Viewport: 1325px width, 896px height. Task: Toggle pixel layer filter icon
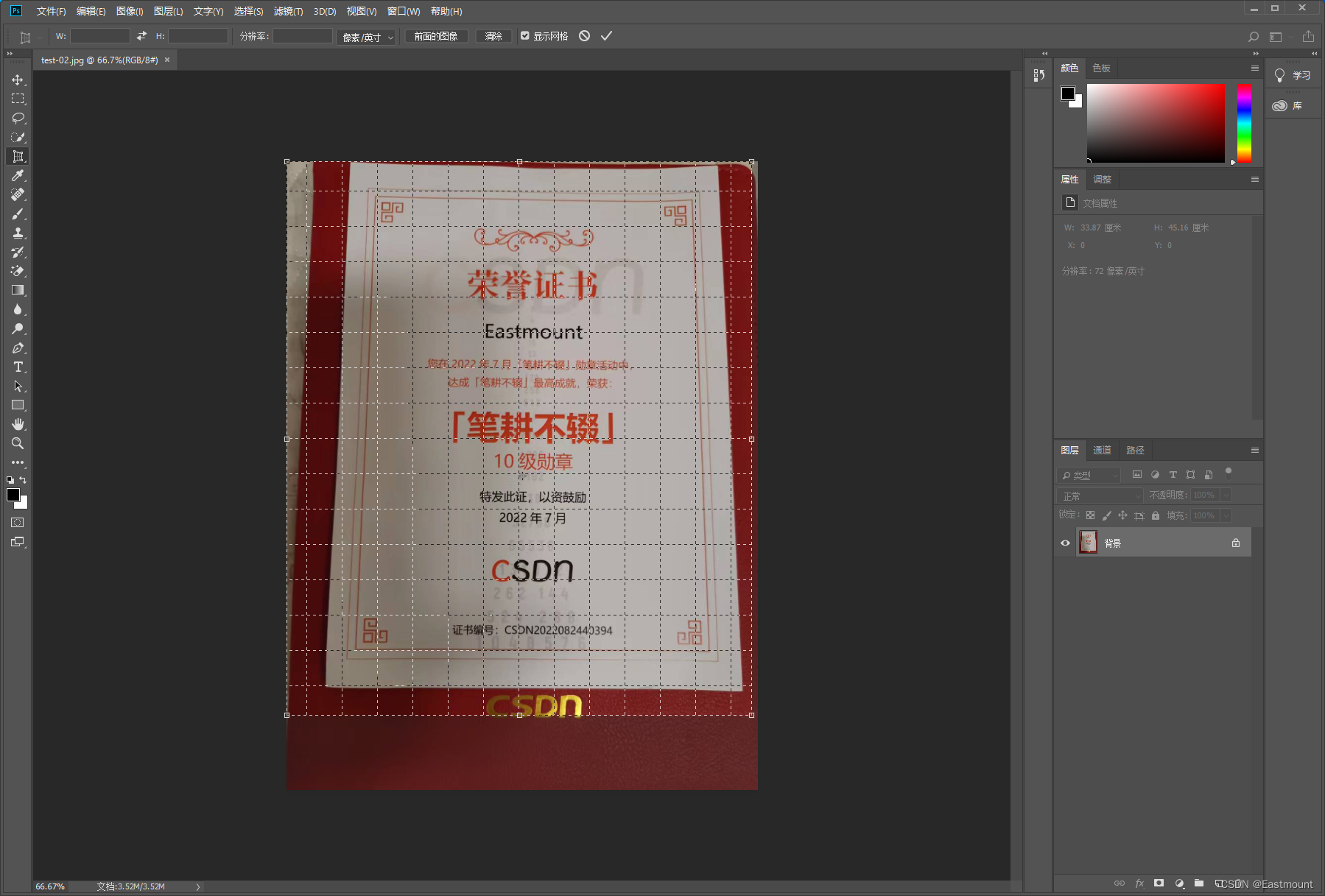tap(1137, 475)
